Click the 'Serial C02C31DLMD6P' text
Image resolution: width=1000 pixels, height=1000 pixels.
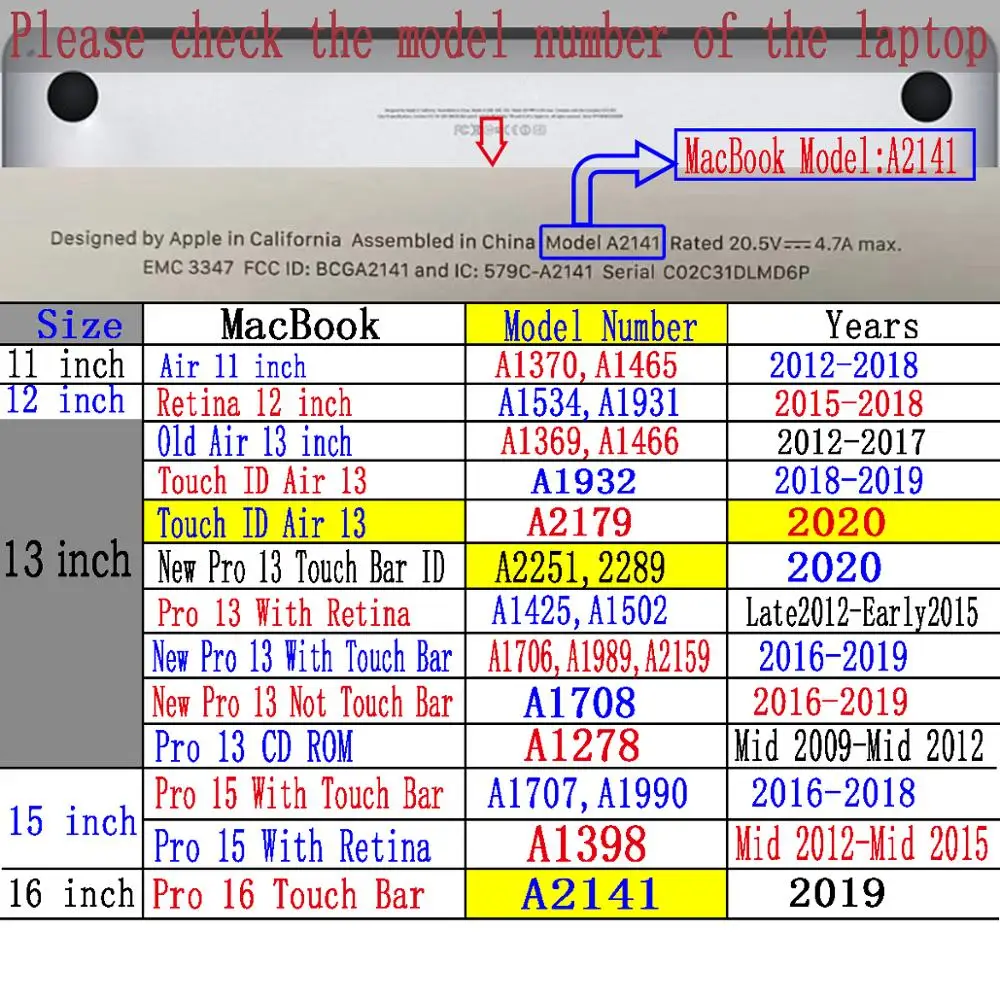pos(706,272)
